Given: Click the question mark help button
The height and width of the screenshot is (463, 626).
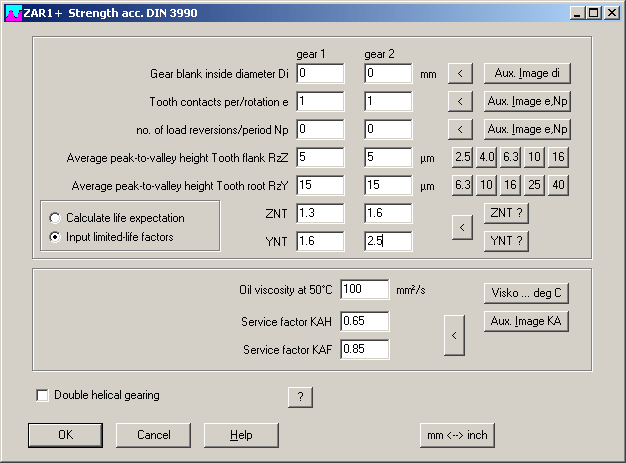Looking at the screenshot, I should pos(299,397).
